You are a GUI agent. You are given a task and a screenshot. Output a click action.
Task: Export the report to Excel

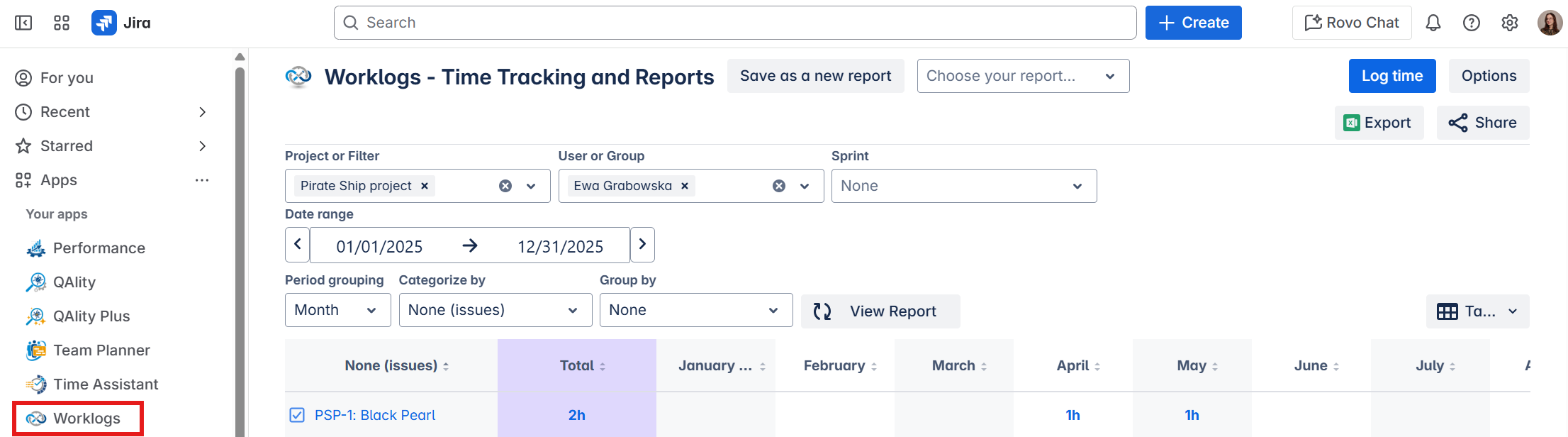pyautogui.click(x=1379, y=123)
